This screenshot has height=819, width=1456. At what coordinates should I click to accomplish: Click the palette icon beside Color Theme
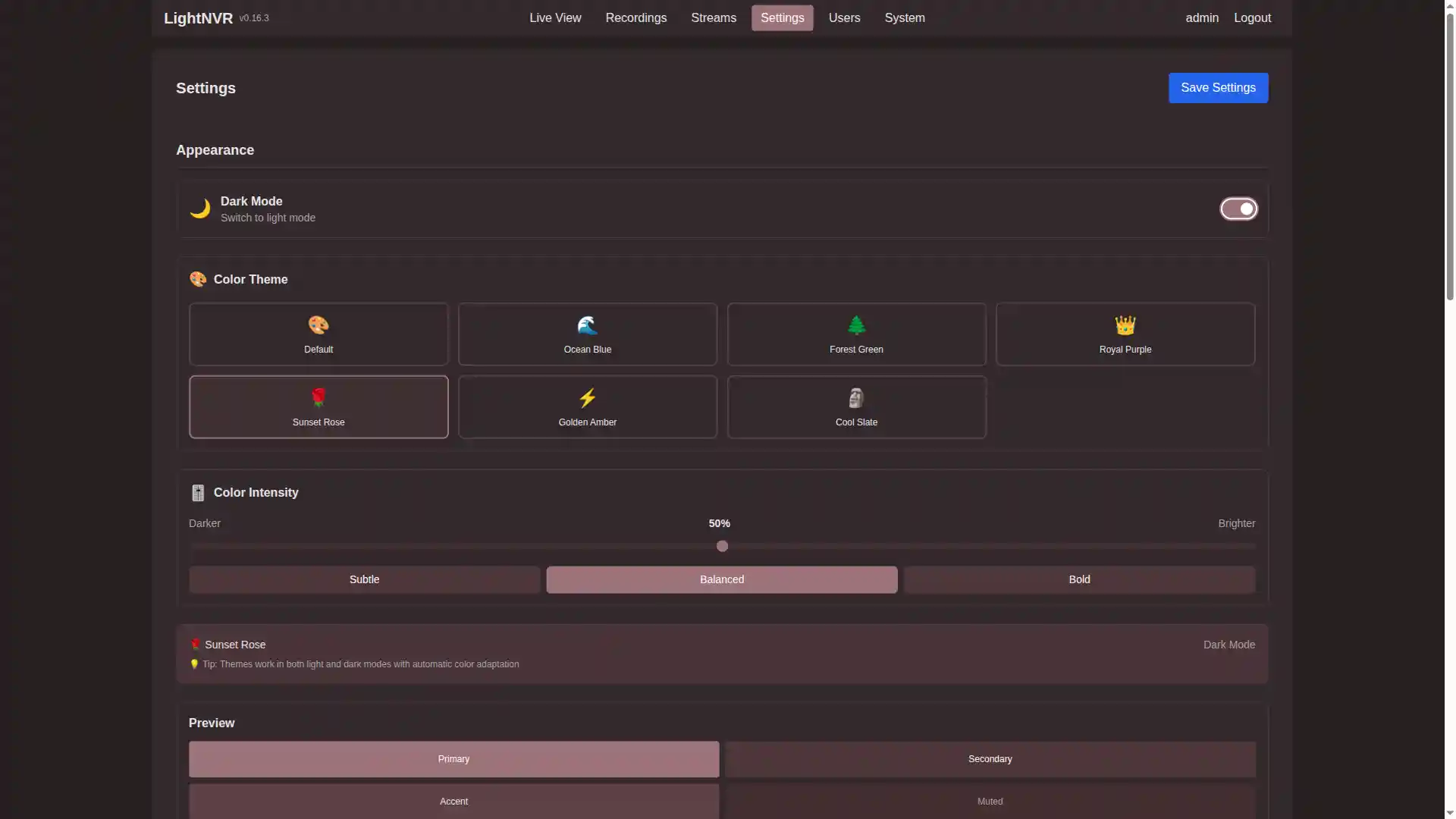pyautogui.click(x=197, y=279)
